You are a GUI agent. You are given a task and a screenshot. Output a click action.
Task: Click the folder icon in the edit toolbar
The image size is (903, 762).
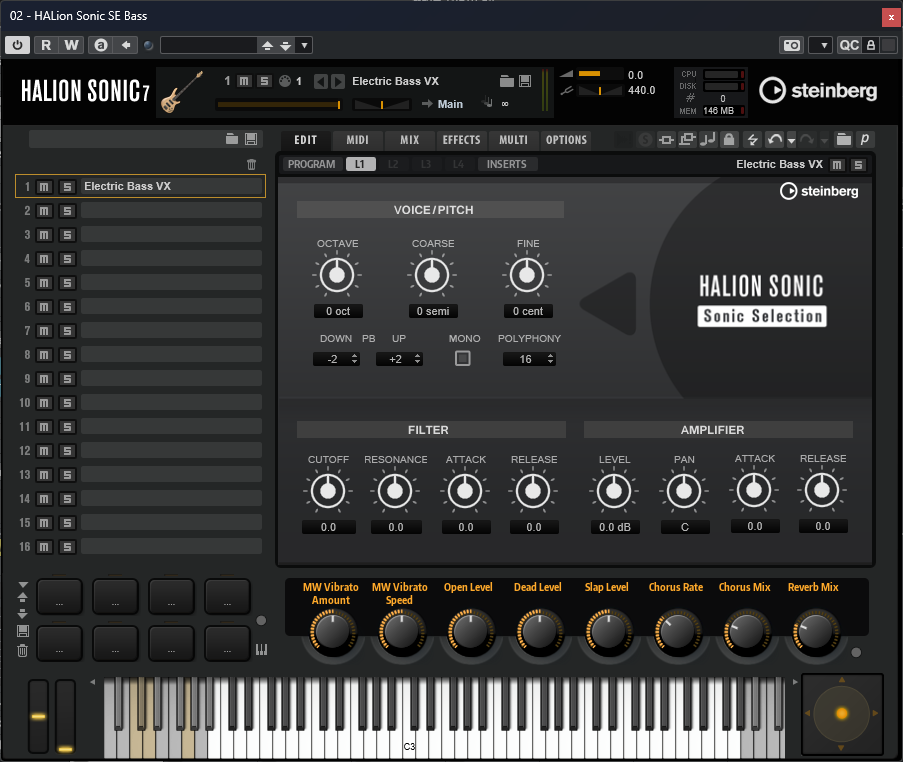click(844, 139)
